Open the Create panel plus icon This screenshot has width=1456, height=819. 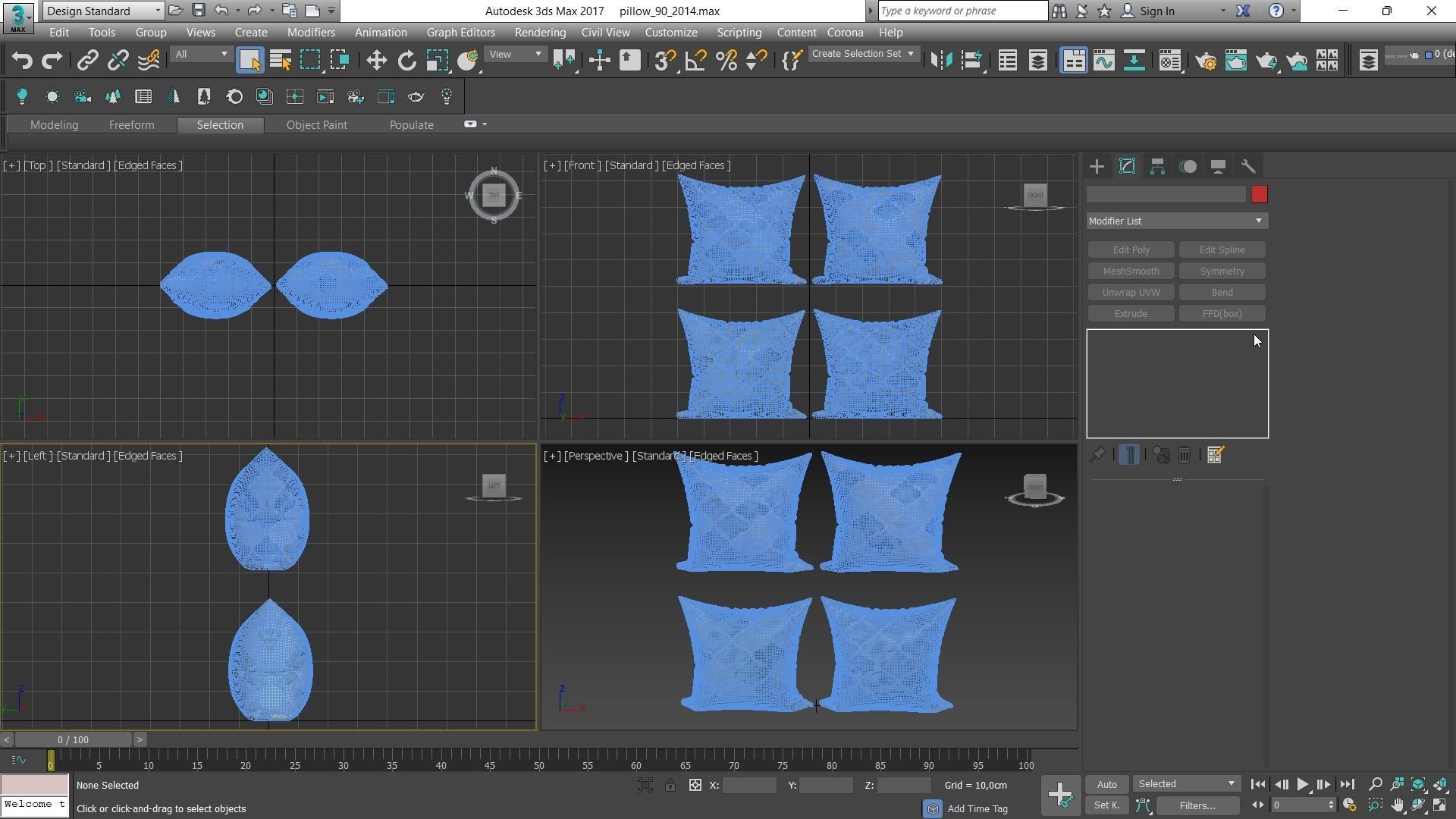click(1097, 166)
